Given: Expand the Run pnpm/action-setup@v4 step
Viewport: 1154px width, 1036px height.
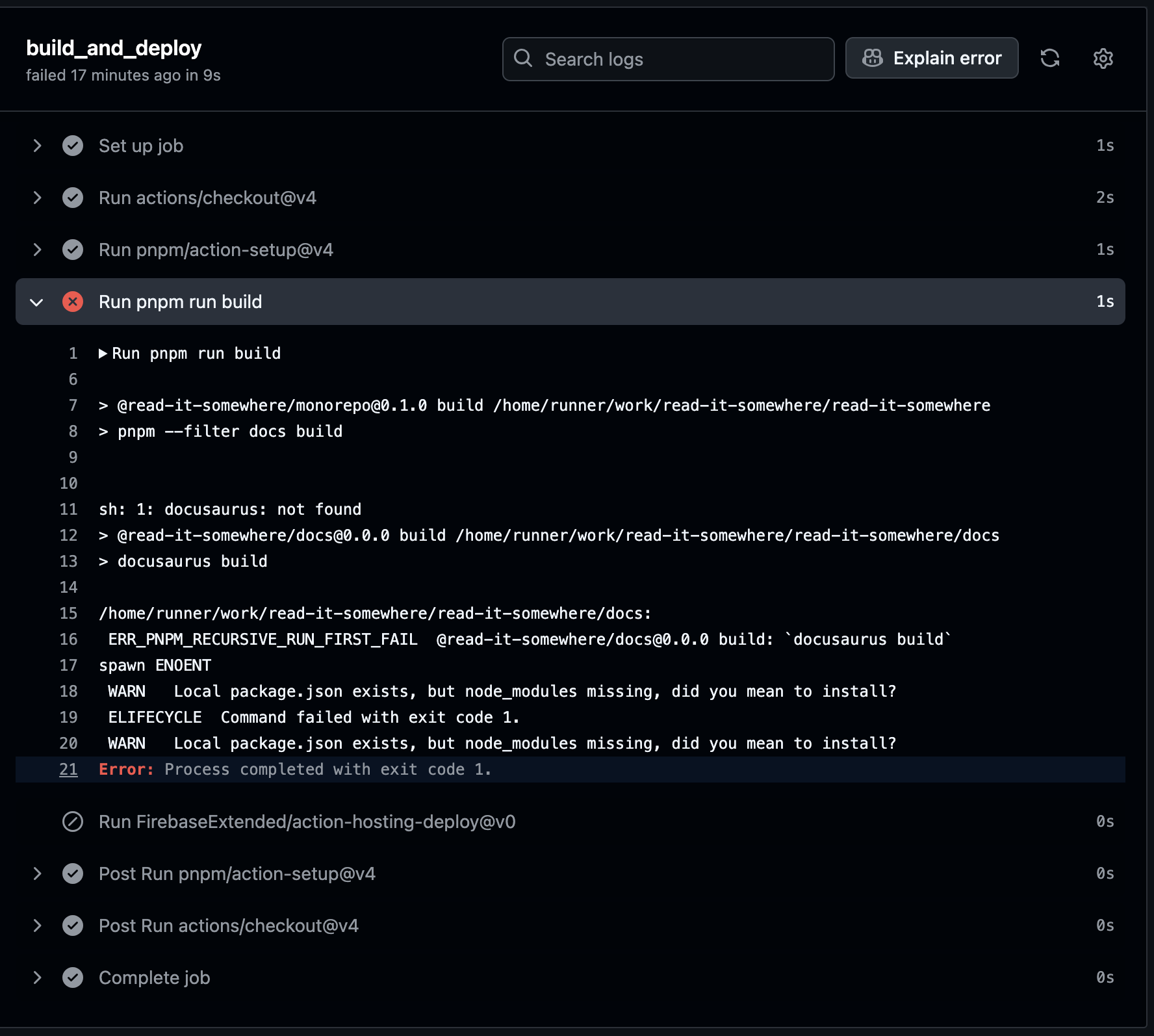Looking at the screenshot, I should click(37, 250).
